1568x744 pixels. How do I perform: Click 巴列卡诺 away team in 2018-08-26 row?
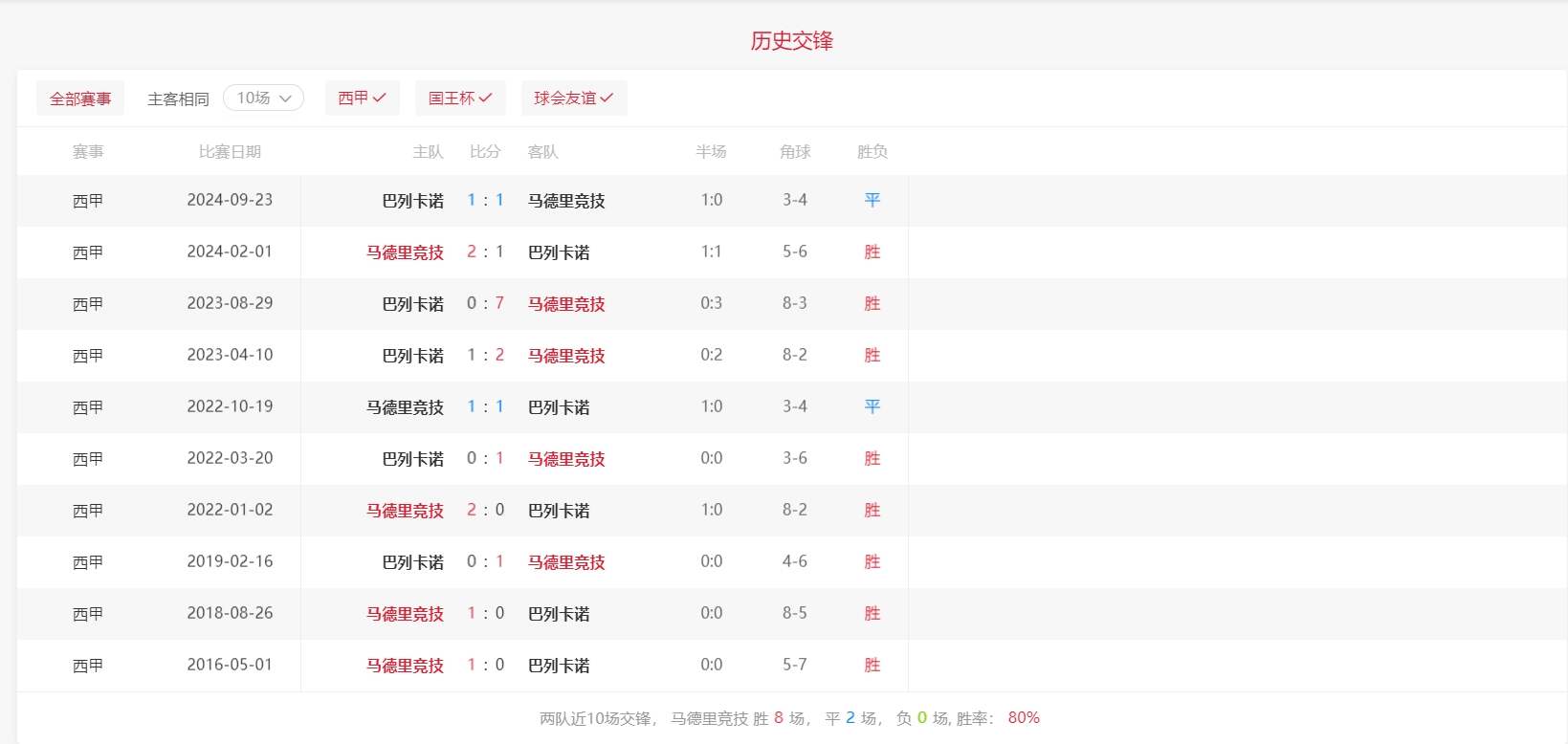coord(559,614)
